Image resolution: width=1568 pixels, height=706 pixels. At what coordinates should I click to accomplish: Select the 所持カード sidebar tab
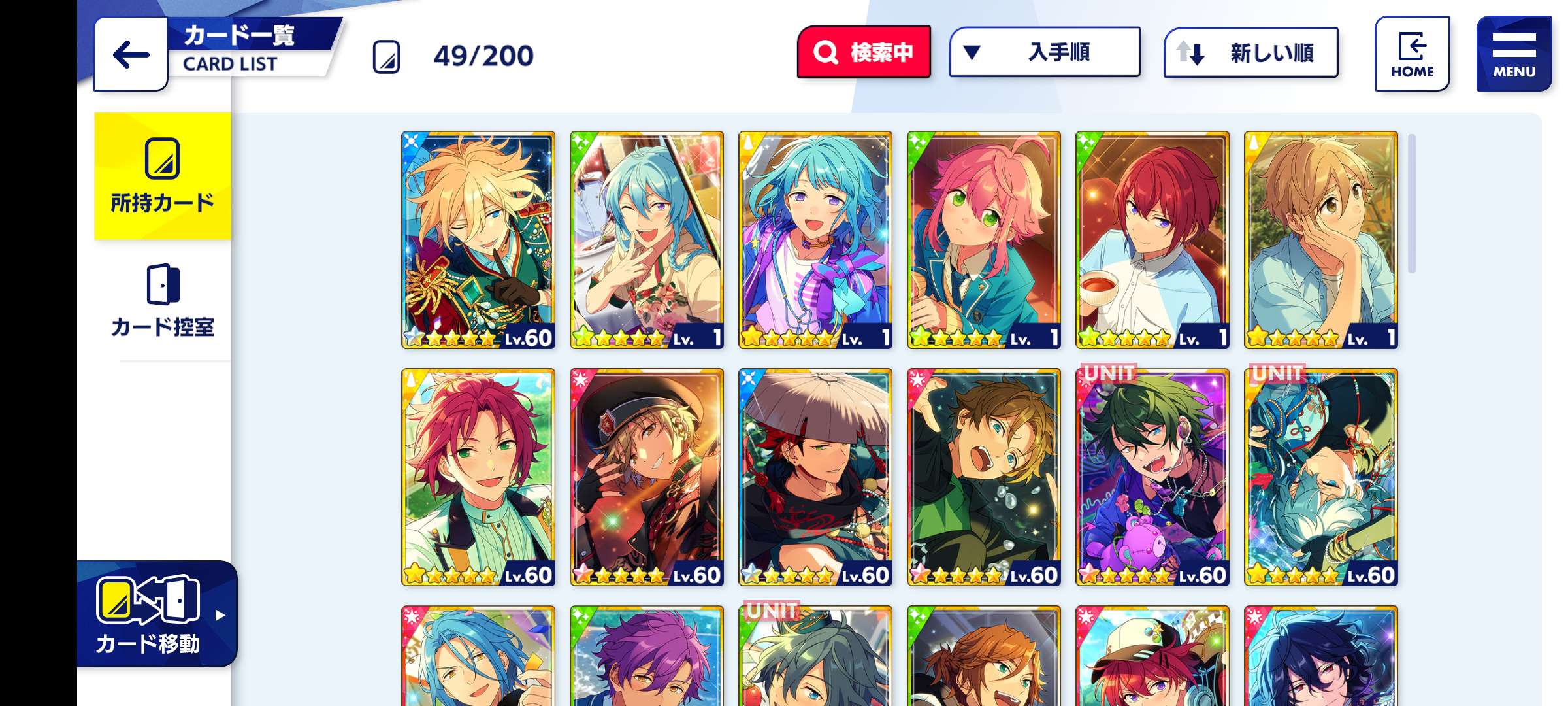pyautogui.click(x=163, y=176)
